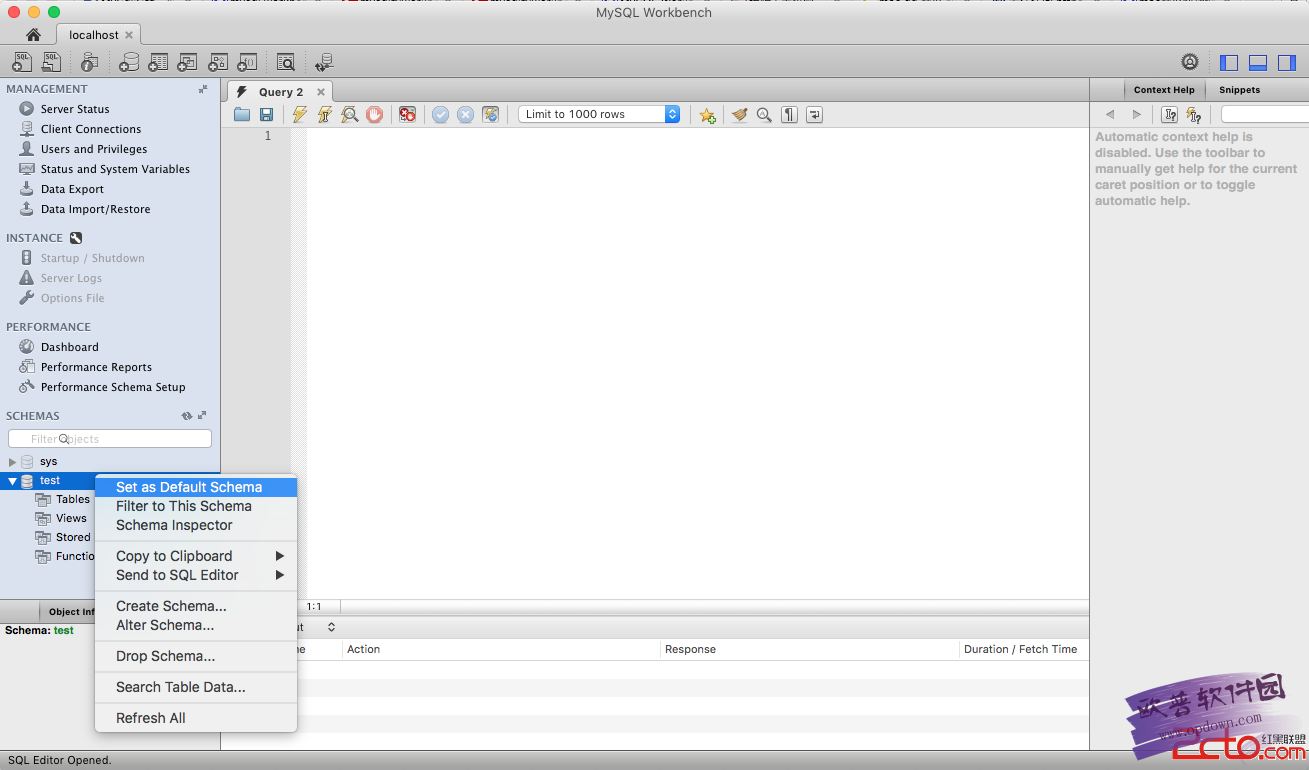This screenshot has width=1309, height=770.
Task: Stop the running query using the stop icon
Action: tap(374, 114)
